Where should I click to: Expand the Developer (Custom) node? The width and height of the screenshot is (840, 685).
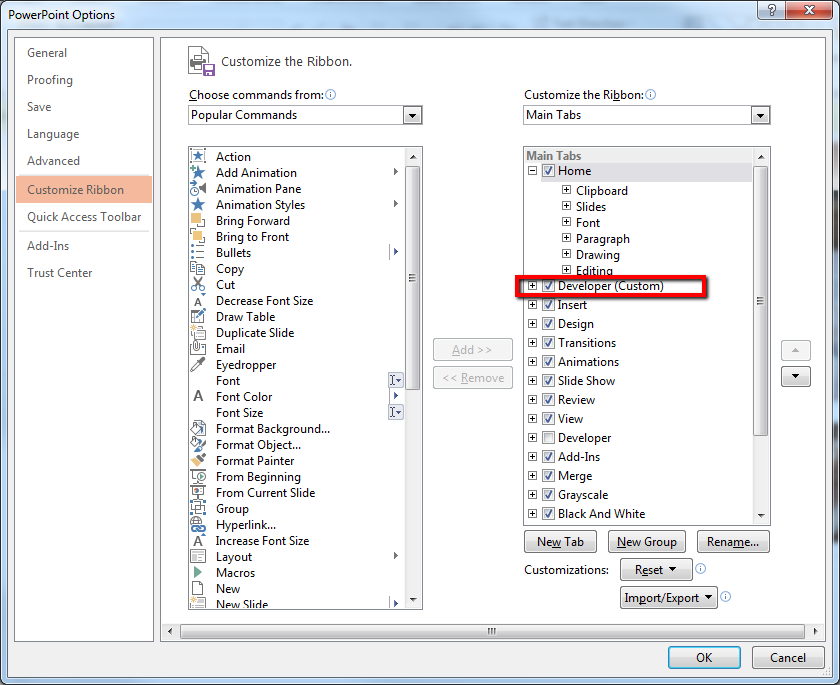pos(532,286)
